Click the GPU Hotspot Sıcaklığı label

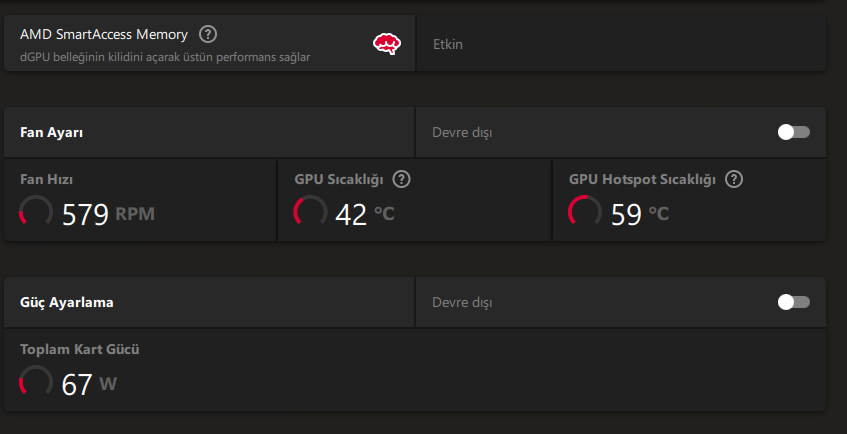click(x=642, y=179)
